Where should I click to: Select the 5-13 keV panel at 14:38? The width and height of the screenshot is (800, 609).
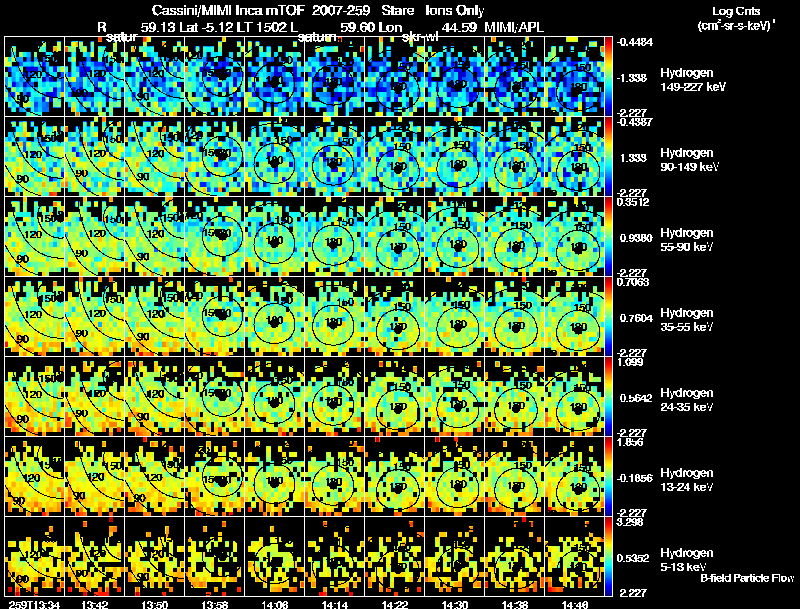pyautogui.click(x=514, y=556)
